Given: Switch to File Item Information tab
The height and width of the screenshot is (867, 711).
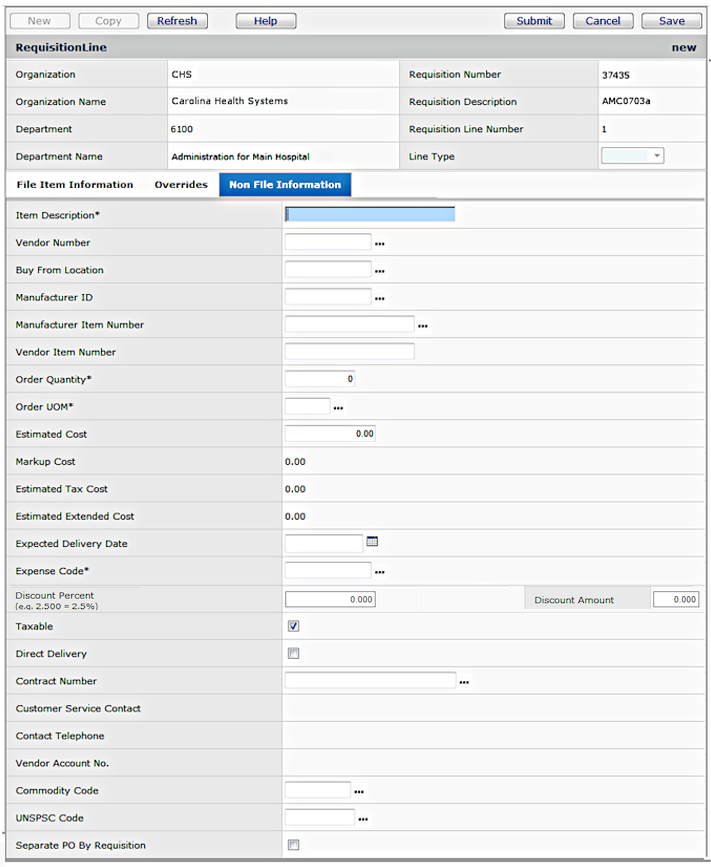Looking at the screenshot, I should click(x=75, y=185).
